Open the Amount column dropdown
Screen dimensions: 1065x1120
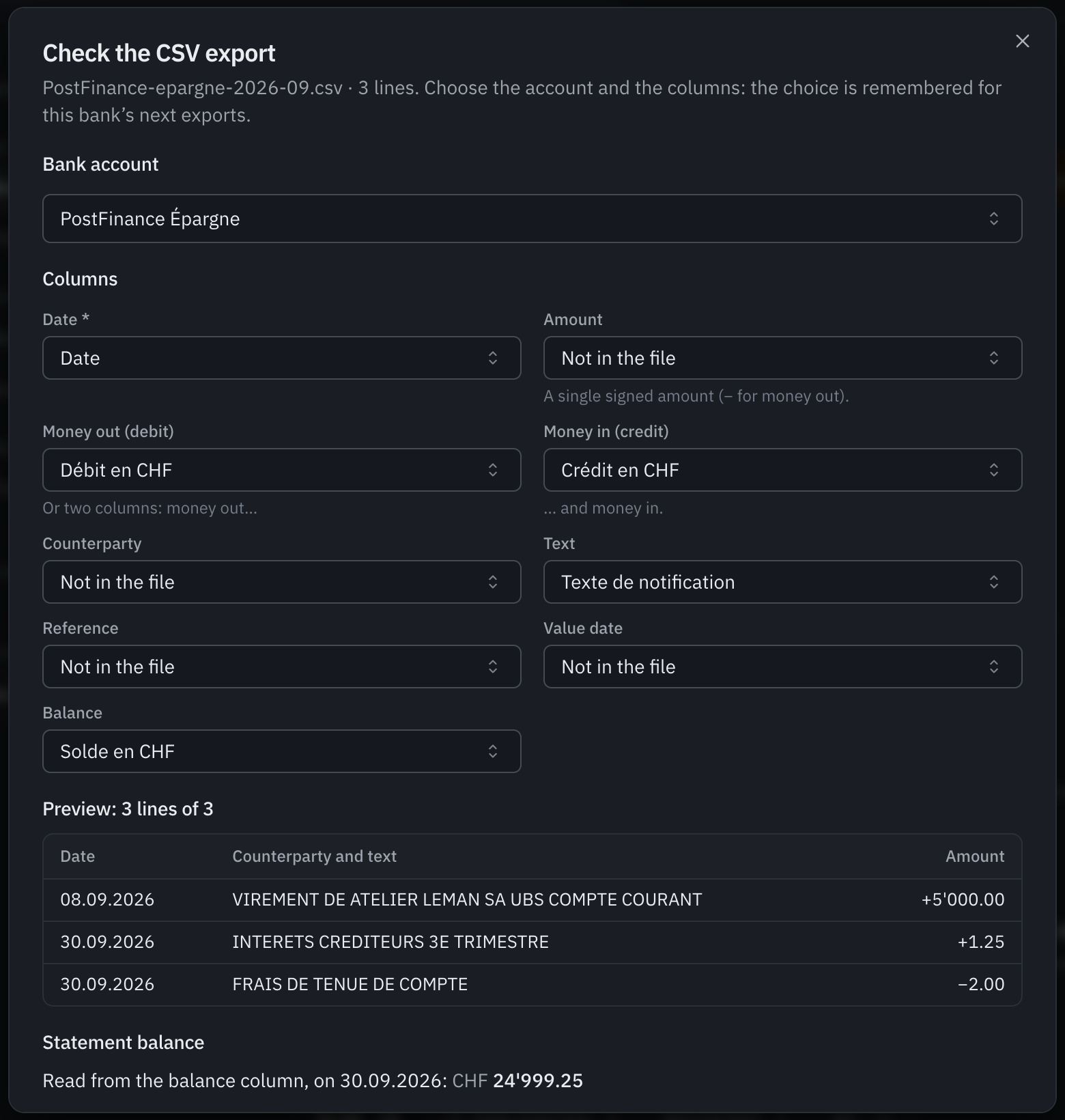(x=782, y=358)
